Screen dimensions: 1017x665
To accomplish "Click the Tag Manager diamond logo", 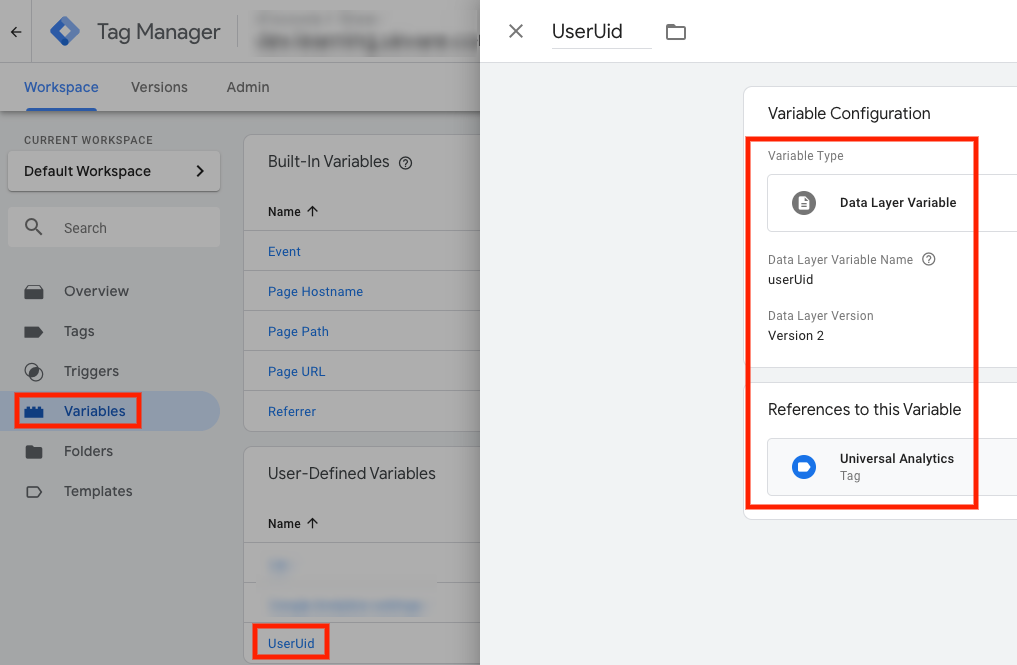I will [63, 31].
